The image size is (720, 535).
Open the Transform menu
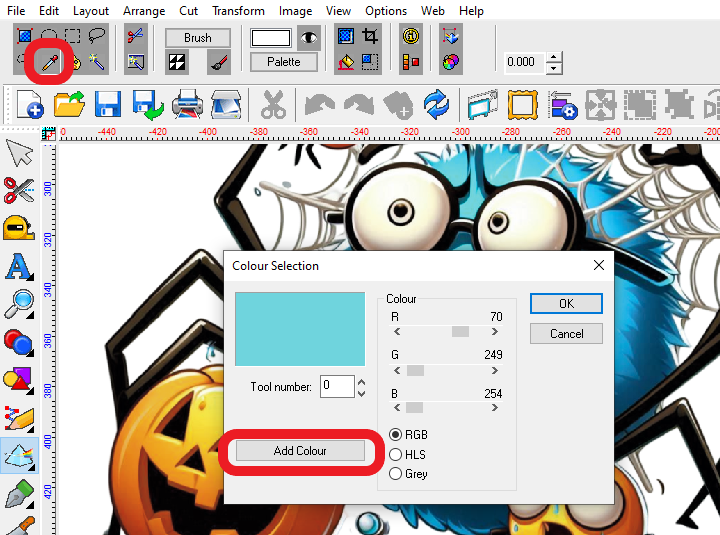tap(238, 11)
